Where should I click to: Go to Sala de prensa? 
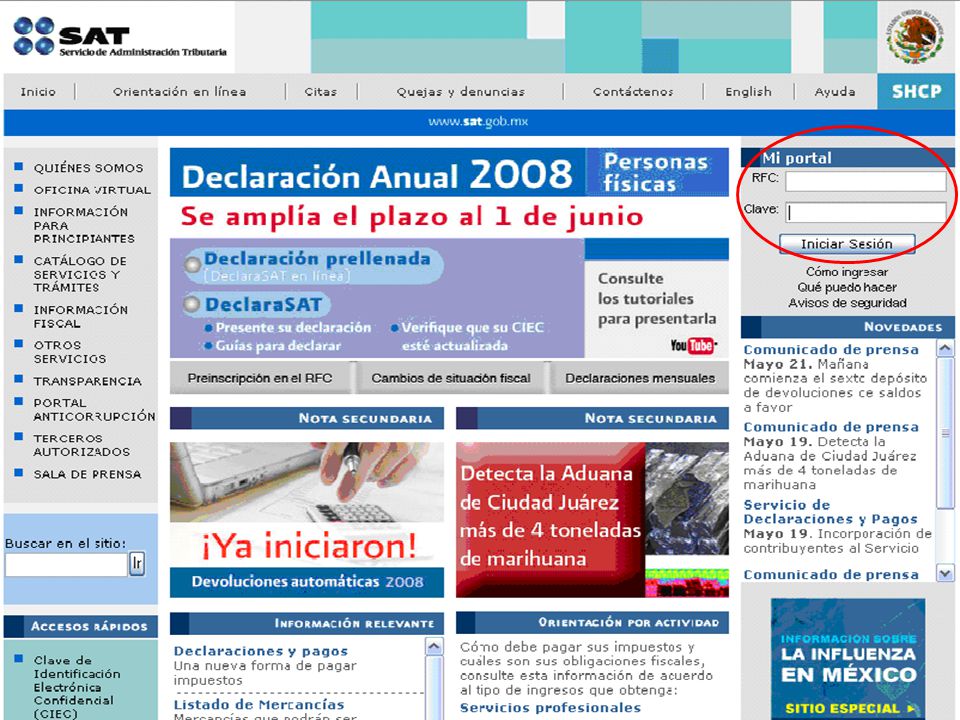tap(88, 474)
